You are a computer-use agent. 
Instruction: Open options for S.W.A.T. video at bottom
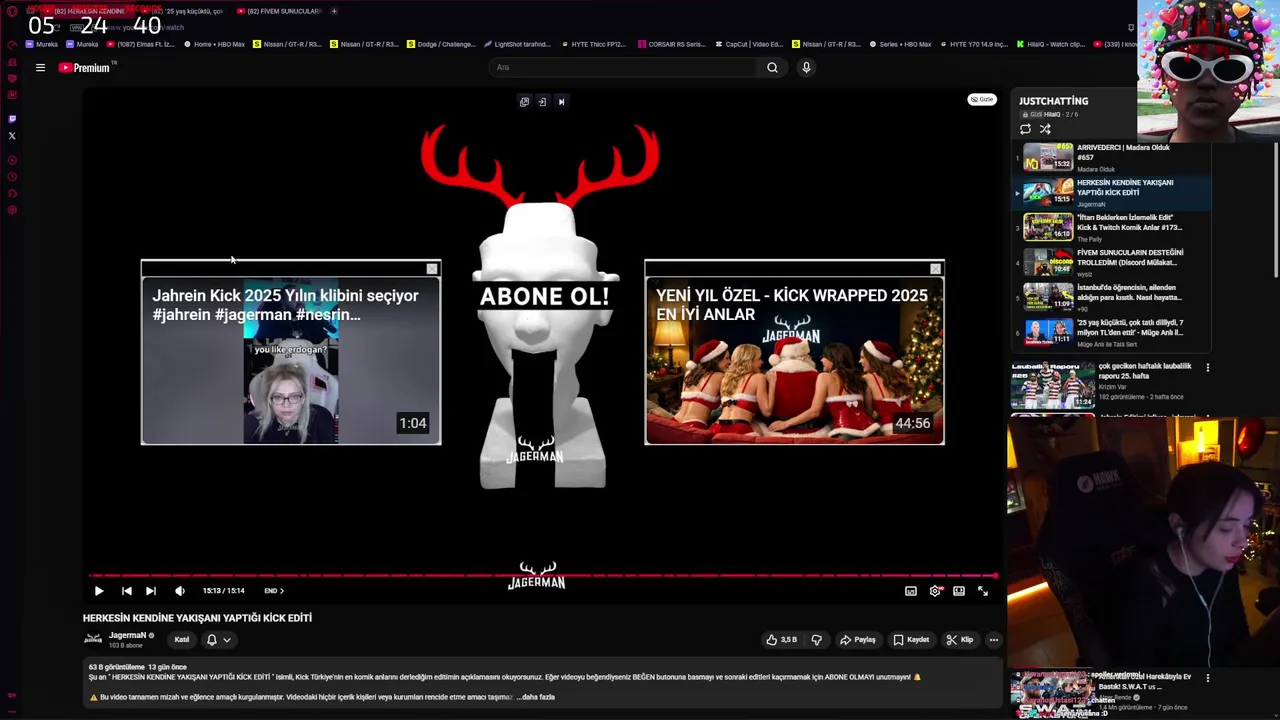pos(1207,678)
